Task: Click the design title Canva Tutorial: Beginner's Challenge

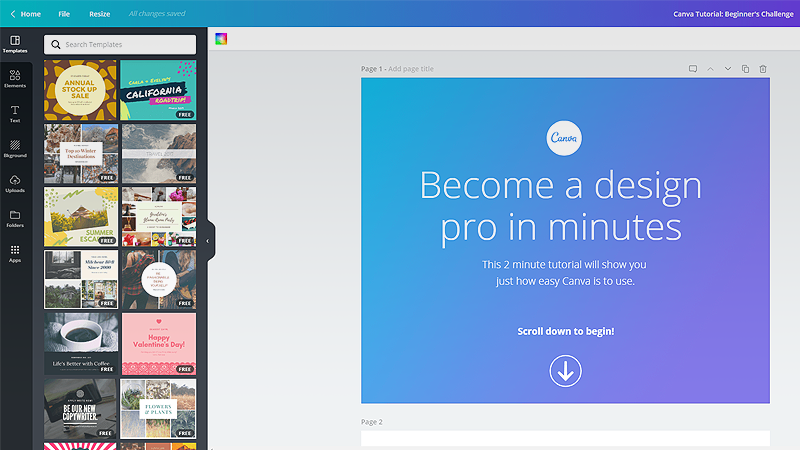Action: pyautogui.click(x=733, y=14)
